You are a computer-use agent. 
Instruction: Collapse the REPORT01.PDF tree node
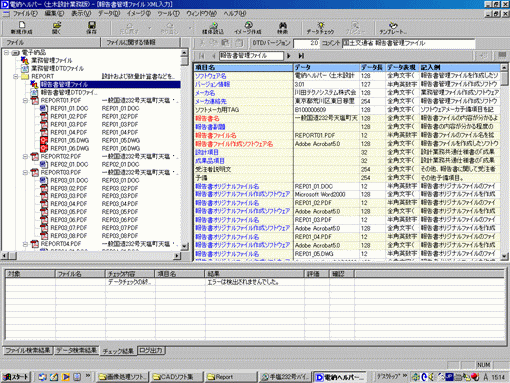[x=25, y=100]
